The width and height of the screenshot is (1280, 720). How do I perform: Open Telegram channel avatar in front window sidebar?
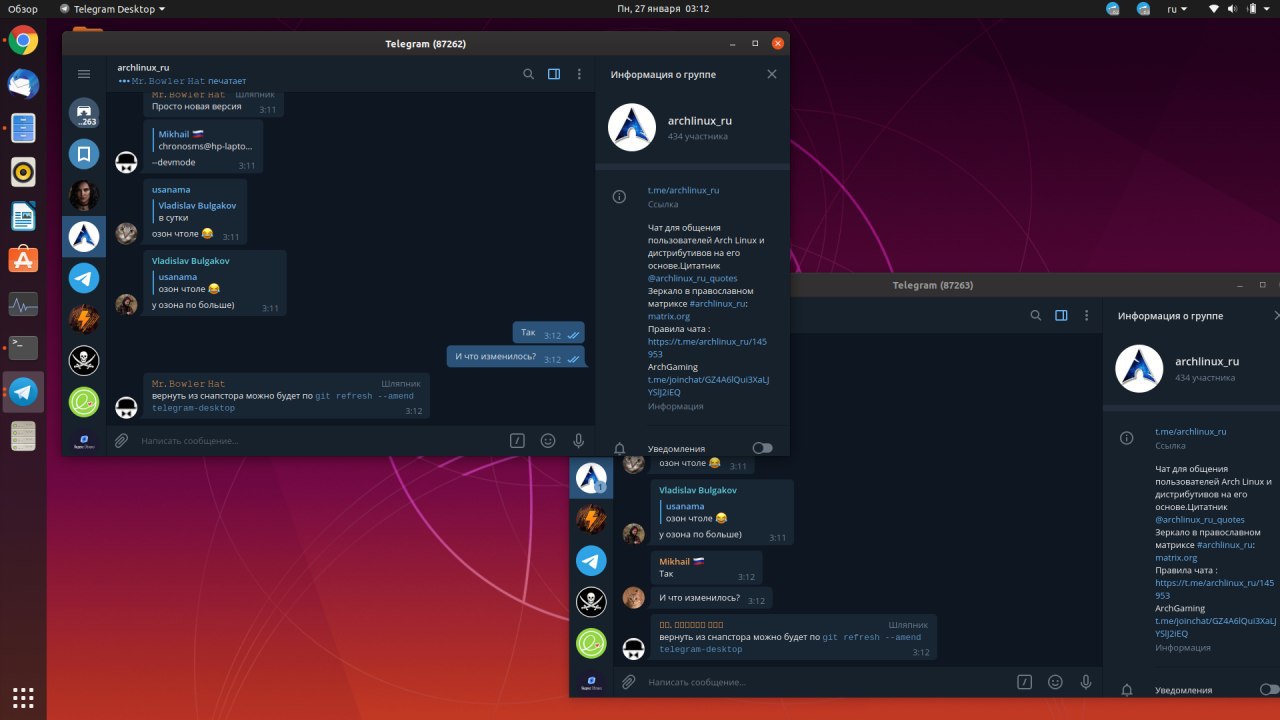coord(84,277)
